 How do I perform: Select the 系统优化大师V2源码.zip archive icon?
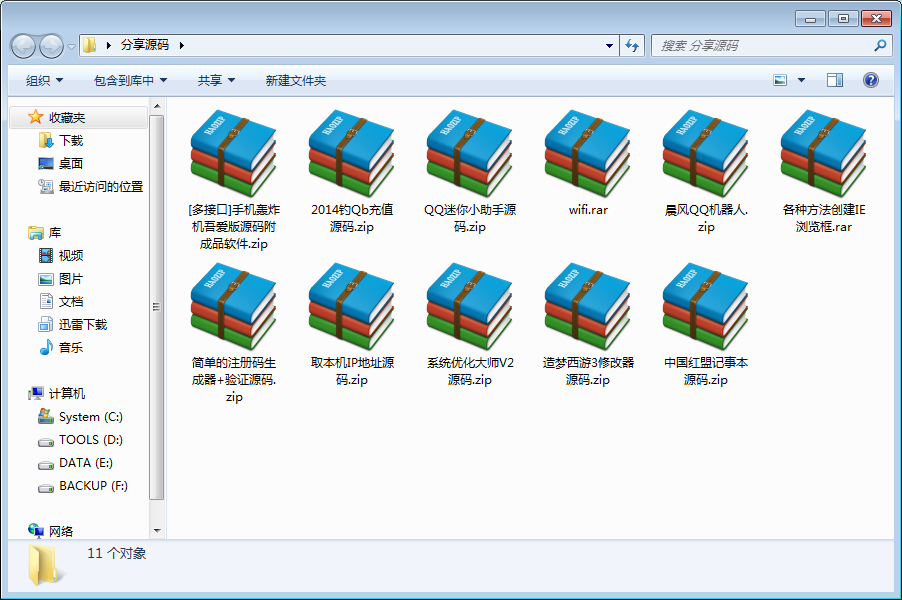469,306
